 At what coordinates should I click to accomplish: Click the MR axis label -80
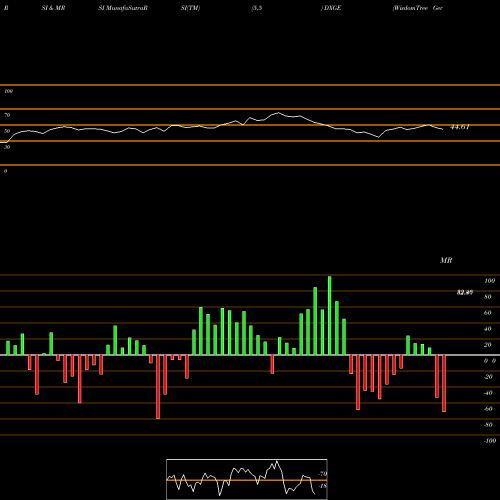(x=488, y=425)
